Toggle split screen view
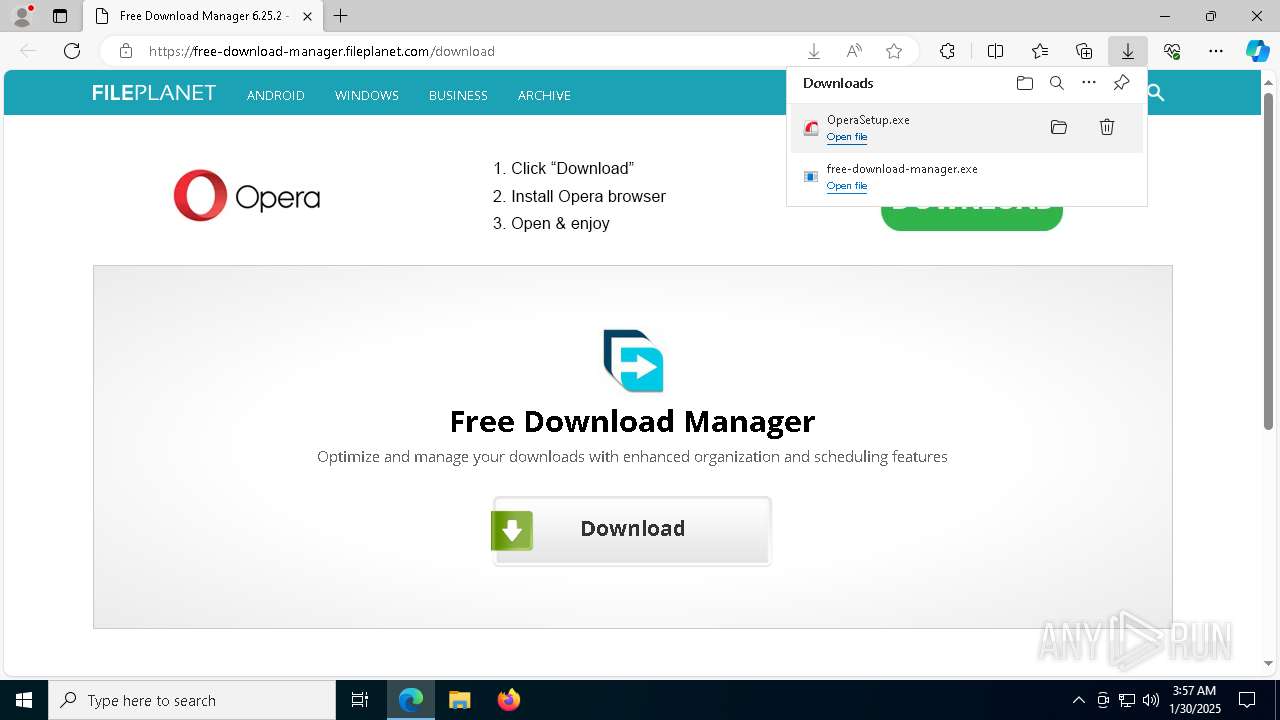1280x720 pixels. click(995, 51)
